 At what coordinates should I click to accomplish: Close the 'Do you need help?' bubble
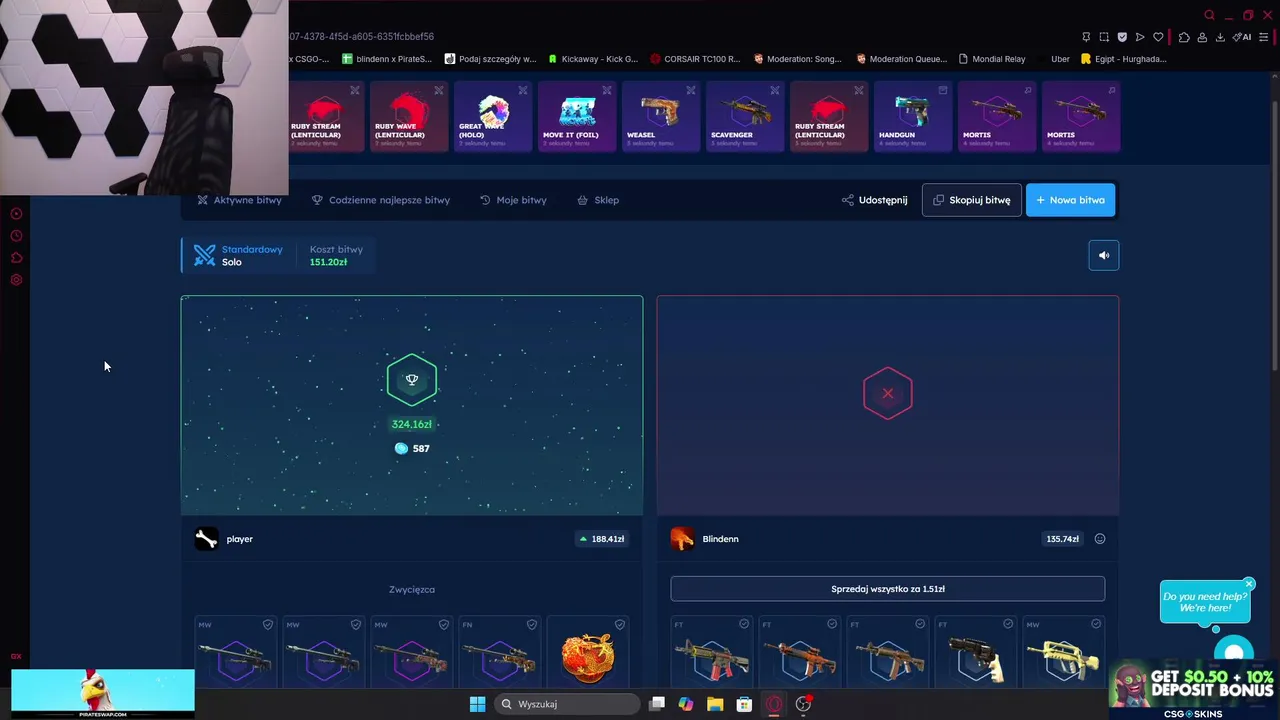point(1249,584)
